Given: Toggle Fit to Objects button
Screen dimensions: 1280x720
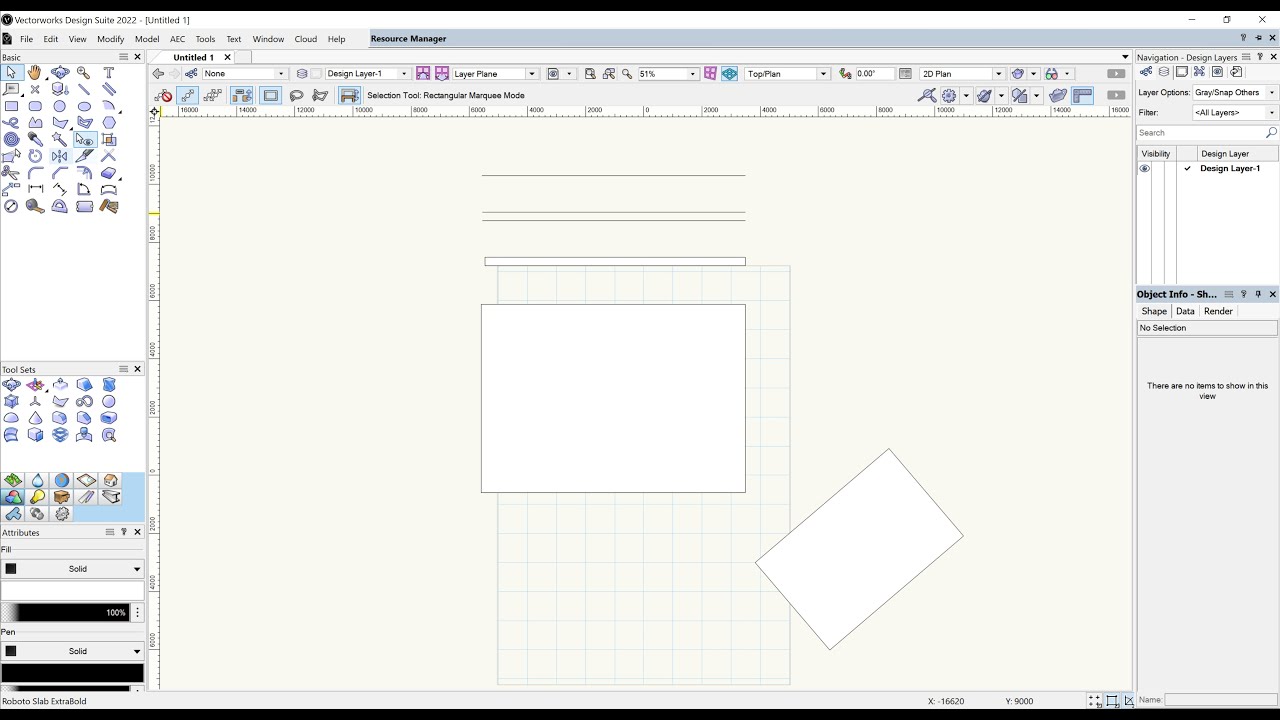Looking at the screenshot, I should coord(609,73).
